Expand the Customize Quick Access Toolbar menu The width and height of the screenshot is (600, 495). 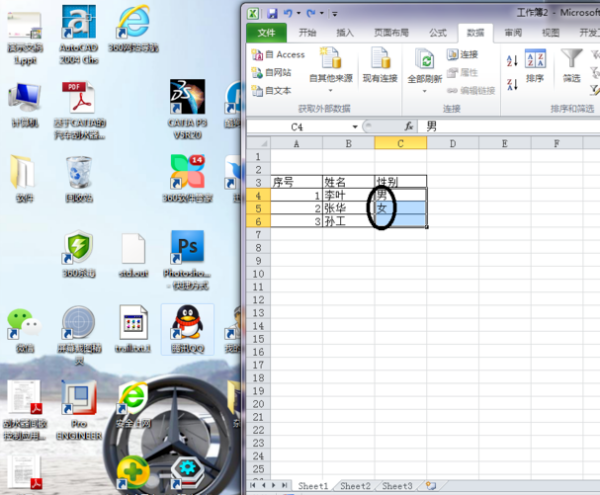point(335,14)
